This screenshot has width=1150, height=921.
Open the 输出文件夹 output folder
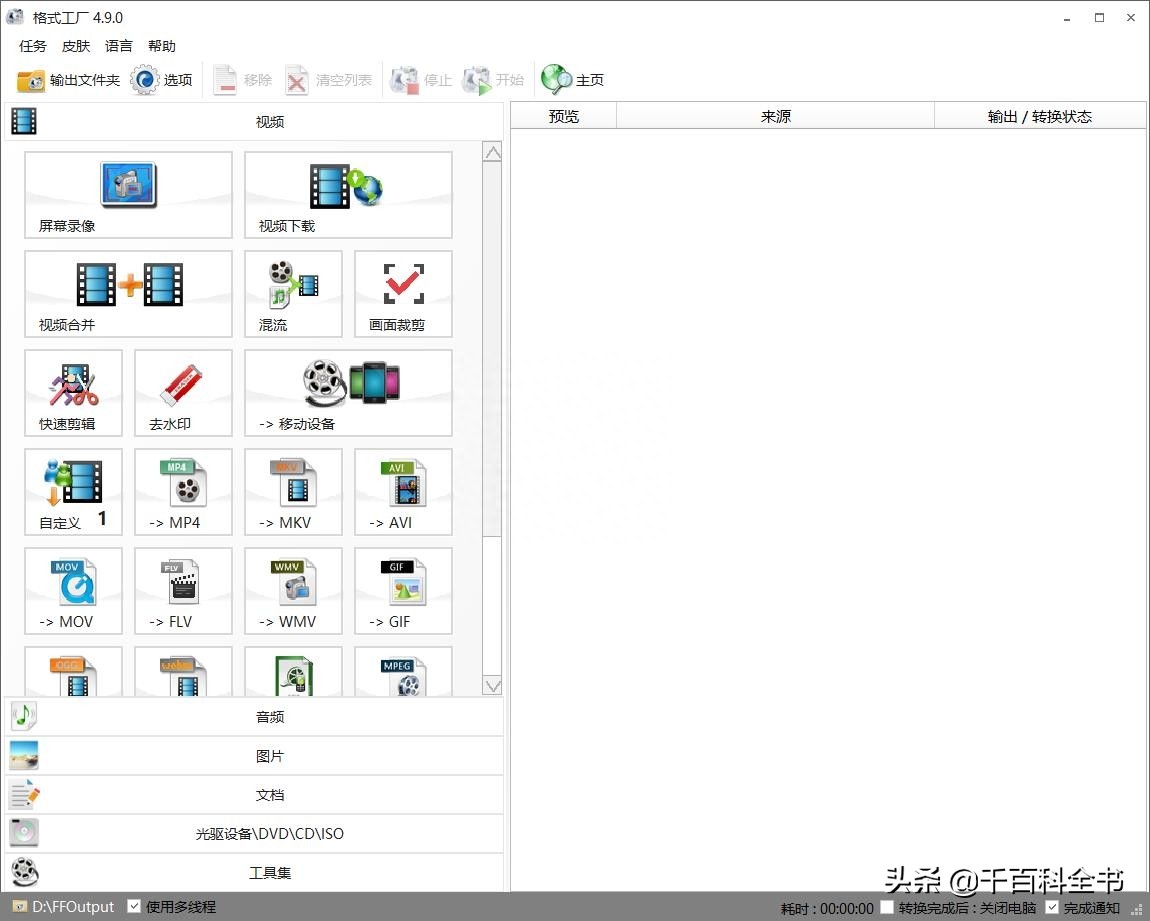point(67,80)
